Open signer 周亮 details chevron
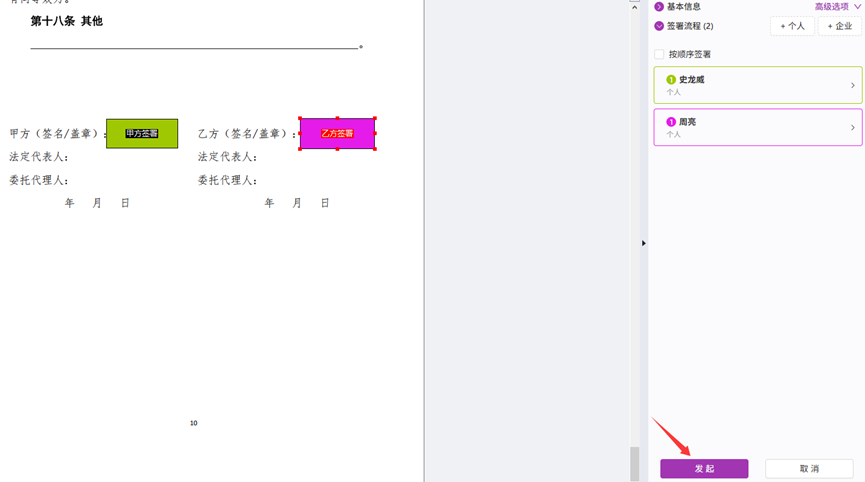 click(853, 127)
